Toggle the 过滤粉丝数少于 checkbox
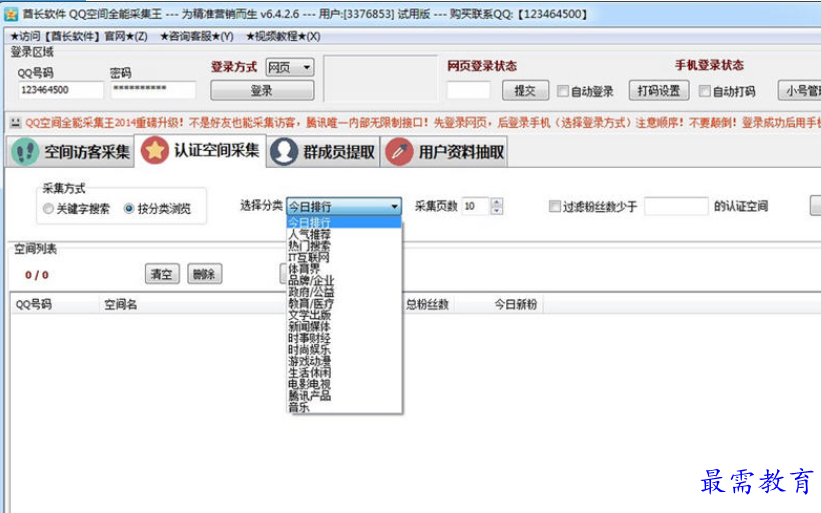Image resolution: width=822 pixels, height=513 pixels. pyautogui.click(x=554, y=206)
